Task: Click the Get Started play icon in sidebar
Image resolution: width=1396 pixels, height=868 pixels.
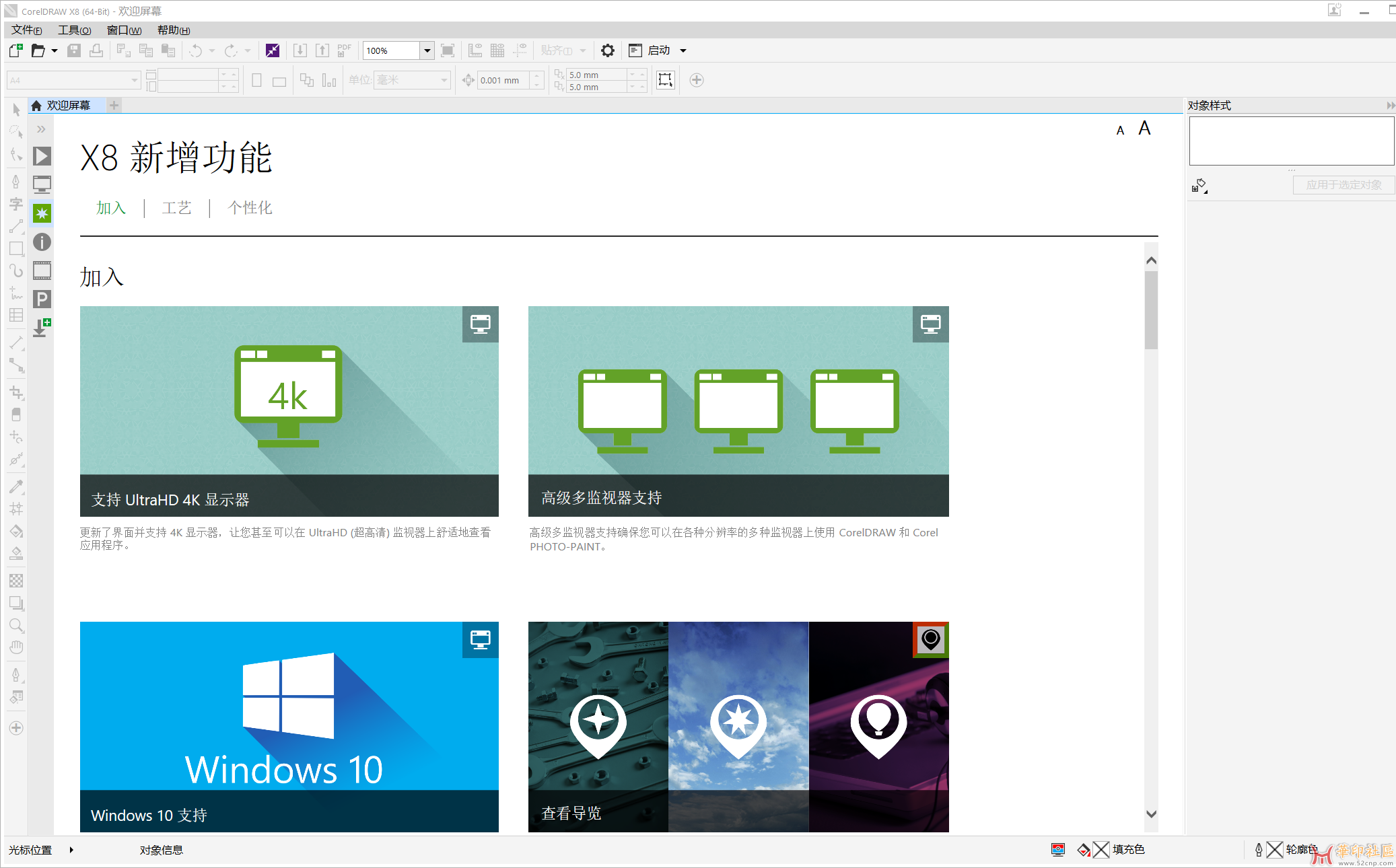Action: (42, 156)
